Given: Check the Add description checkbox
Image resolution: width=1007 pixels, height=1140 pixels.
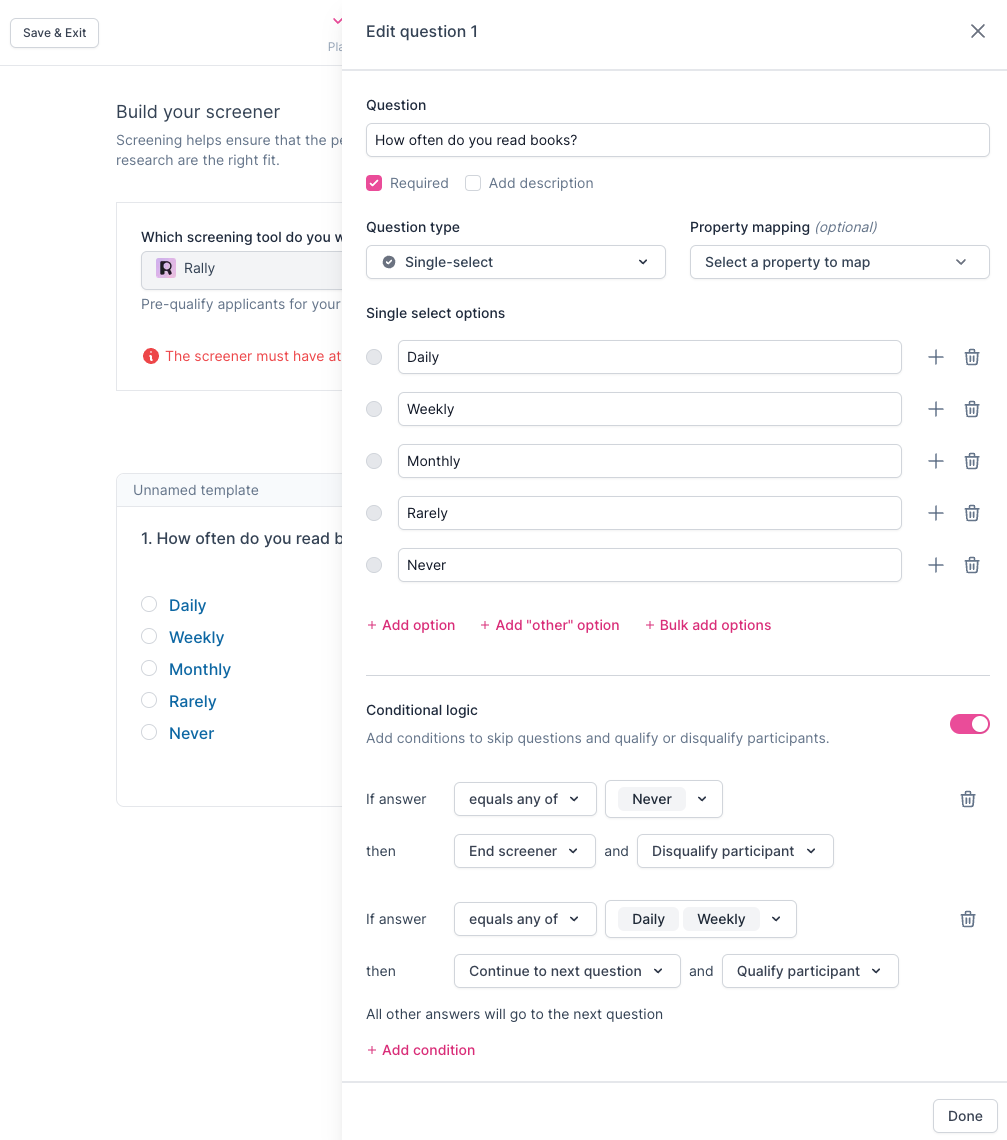Looking at the screenshot, I should [473, 183].
